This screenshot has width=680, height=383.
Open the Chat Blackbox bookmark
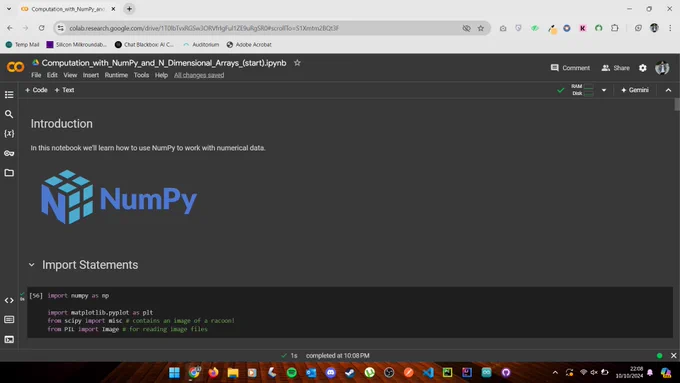[x=144, y=45]
